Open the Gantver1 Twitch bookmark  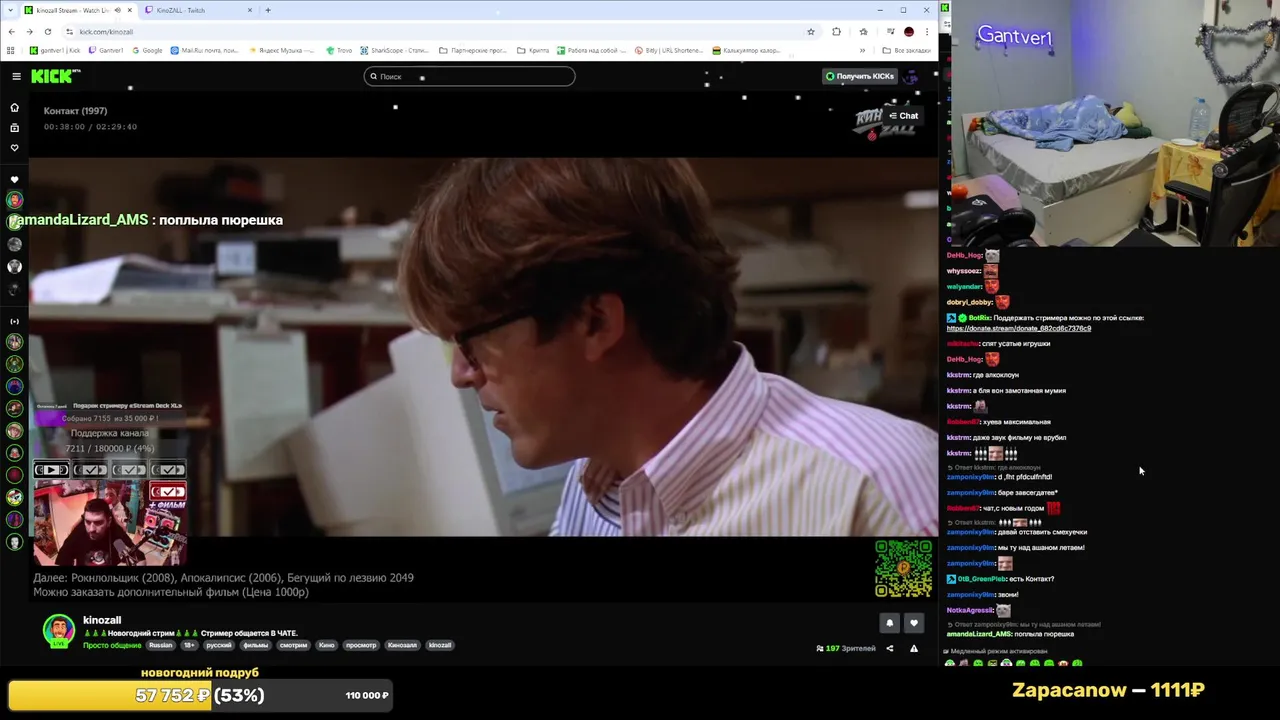[106, 50]
